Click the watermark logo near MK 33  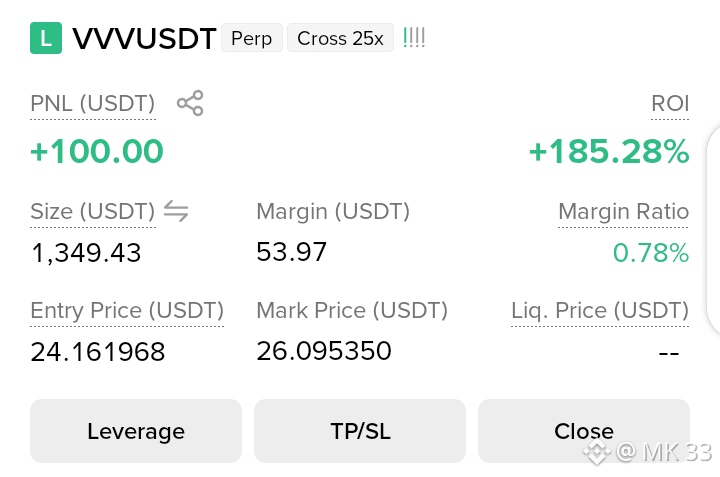pyautogui.click(x=597, y=452)
